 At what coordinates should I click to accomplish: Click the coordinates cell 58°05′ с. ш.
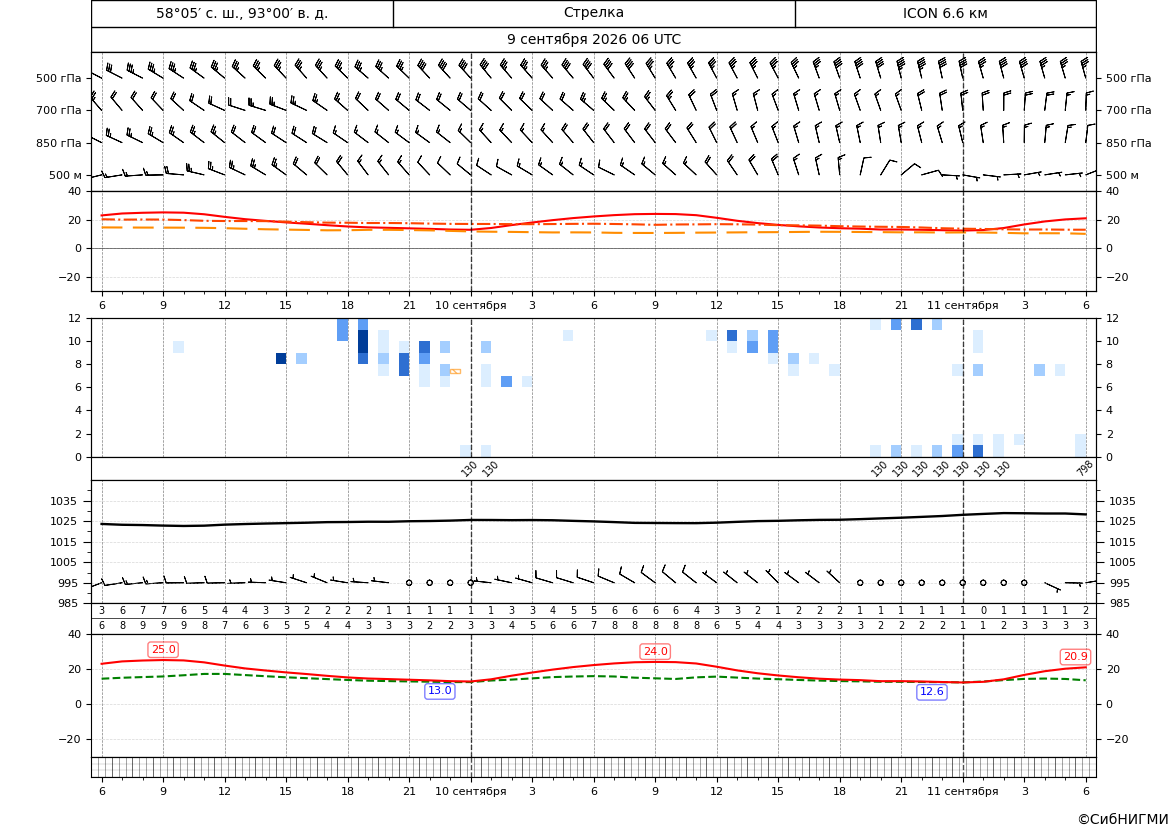click(x=242, y=13)
